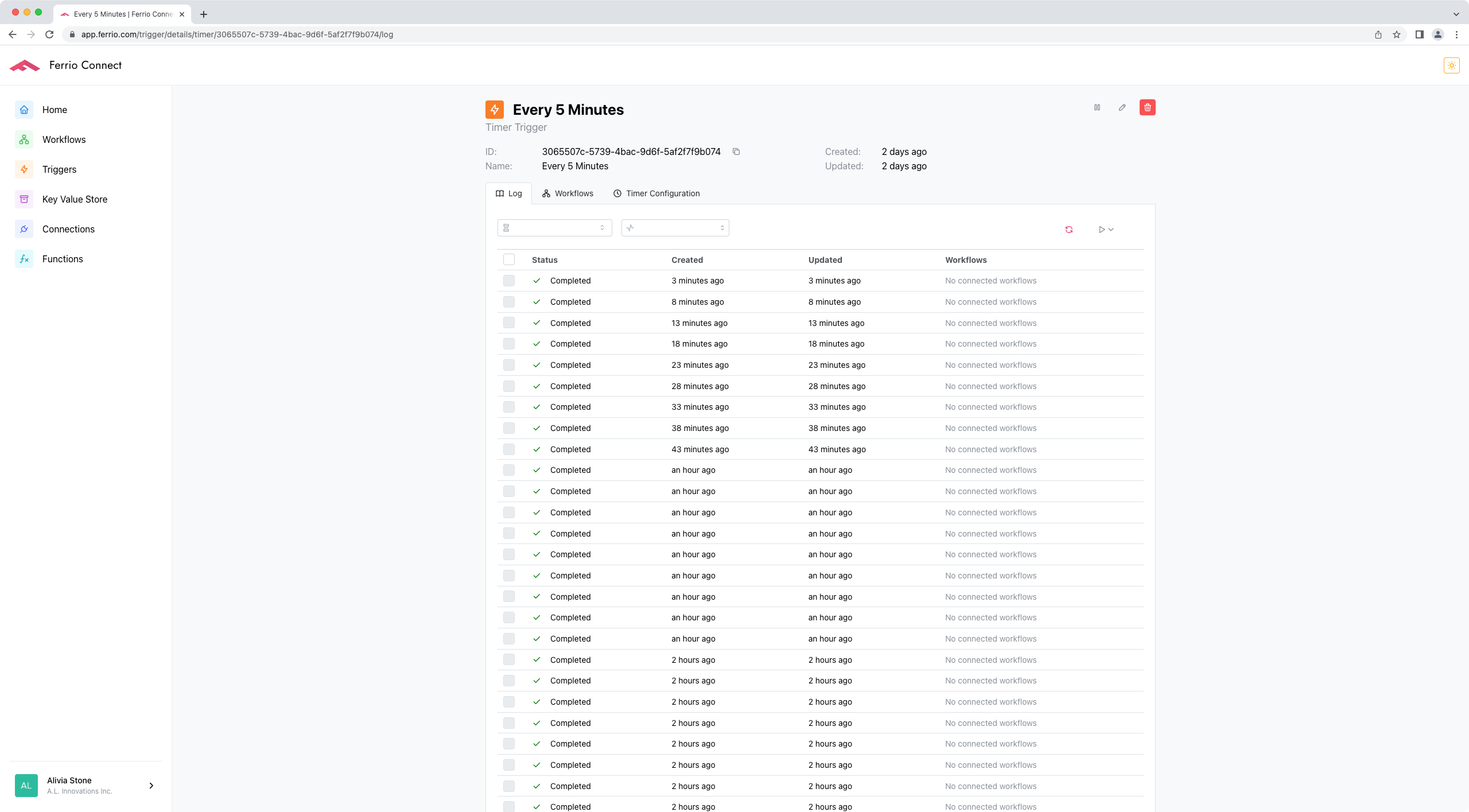Check the log entry from 43 minutes ago
The width and height of the screenshot is (1469, 812).
coord(509,449)
